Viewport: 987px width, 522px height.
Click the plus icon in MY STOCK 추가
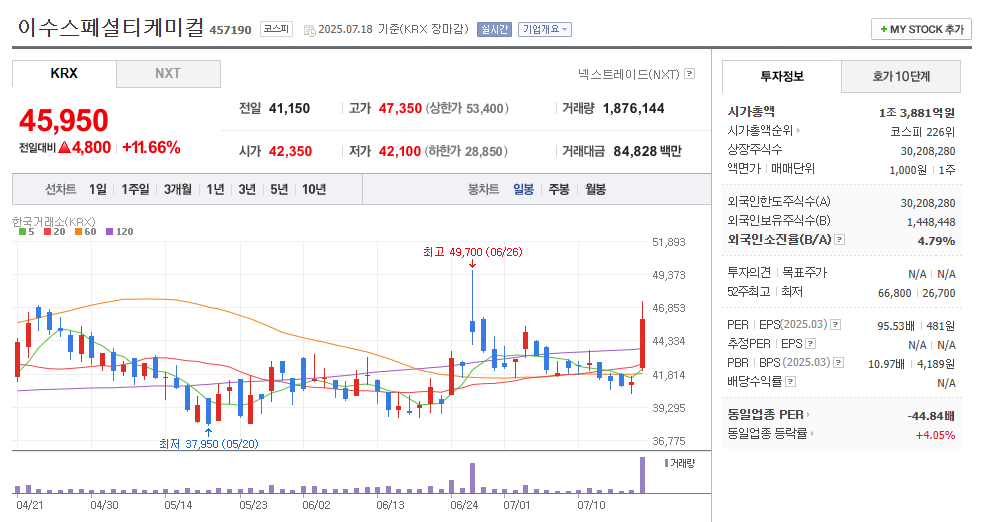coord(884,29)
